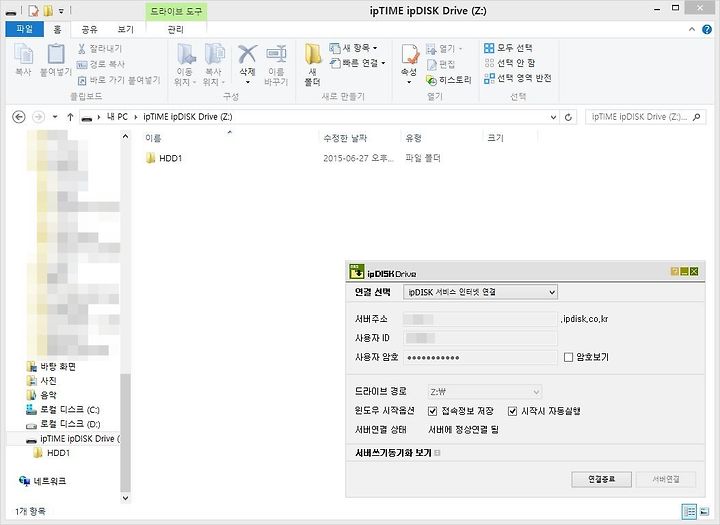Open the drive path Z:\ dropdown
720x525 pixels.
click(484, 392)
